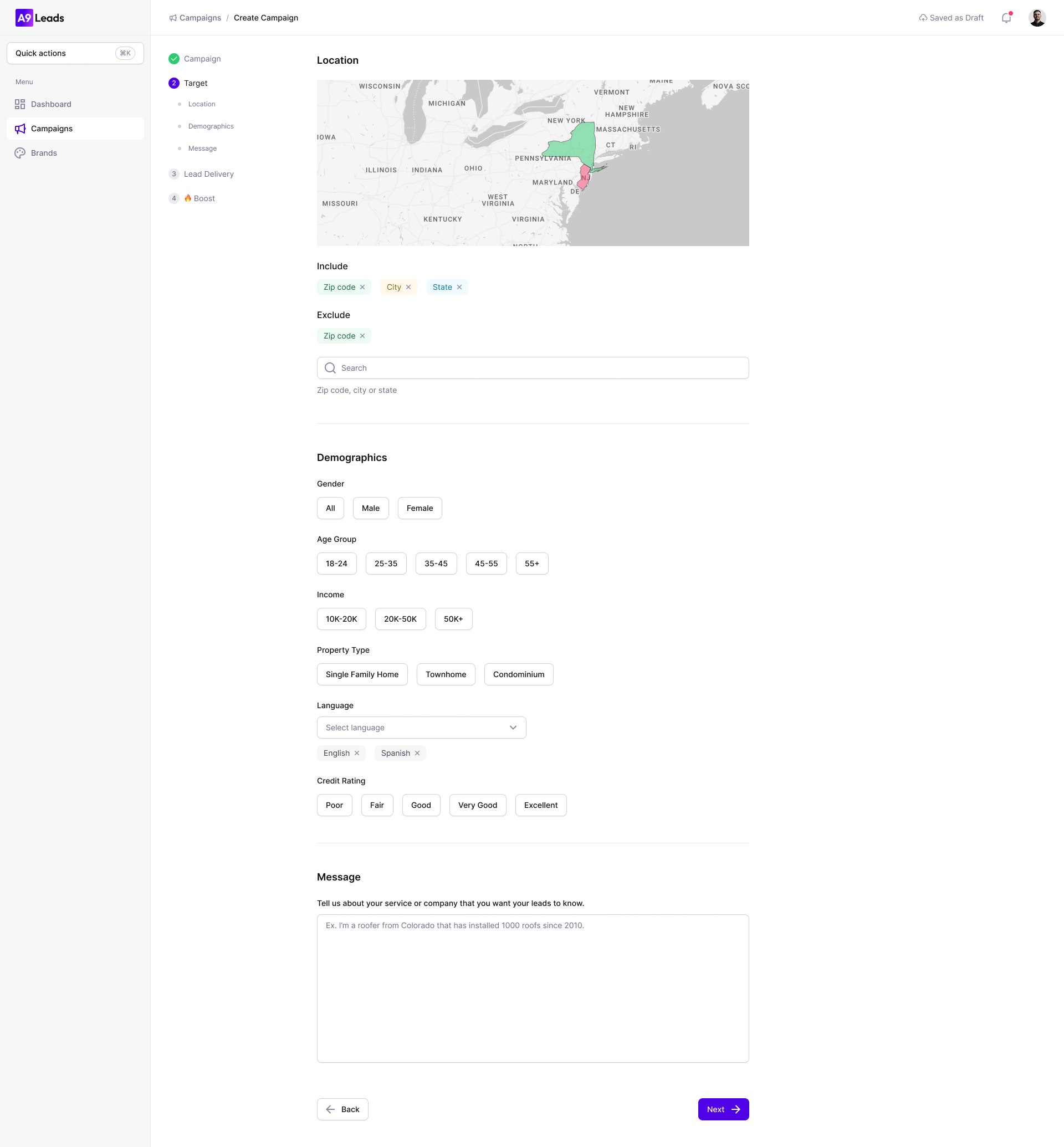Click the Saved as Draft cloud icon
Viewport: 1064px width, 1147px height.
[x=922, y=17]
